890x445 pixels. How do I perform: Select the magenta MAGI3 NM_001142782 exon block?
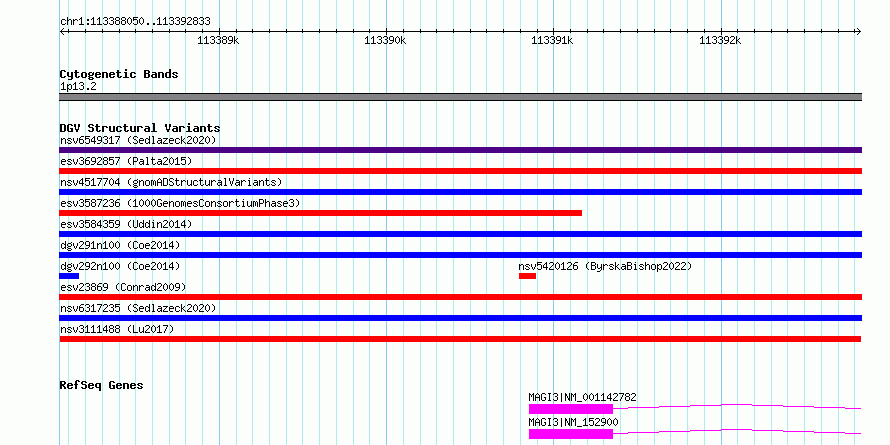(571, 409)
